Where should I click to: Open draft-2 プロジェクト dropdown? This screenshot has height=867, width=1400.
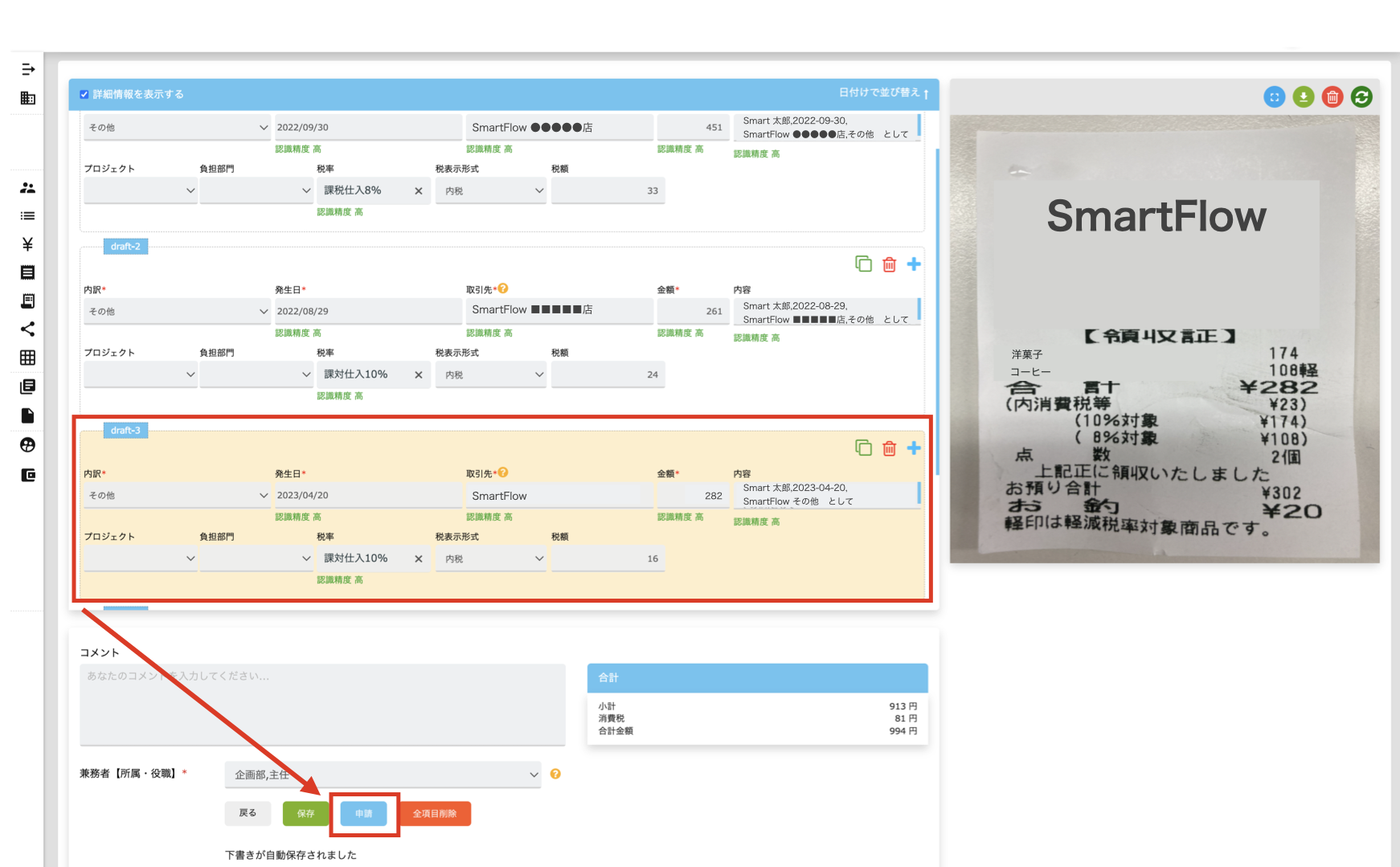point(140,374)
